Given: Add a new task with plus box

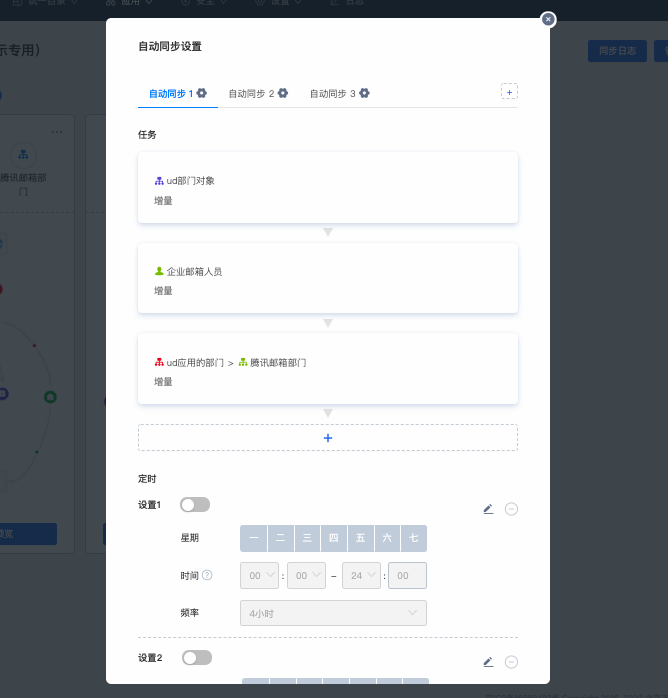Looking at the screenshot, I should (x=328, y=438).
